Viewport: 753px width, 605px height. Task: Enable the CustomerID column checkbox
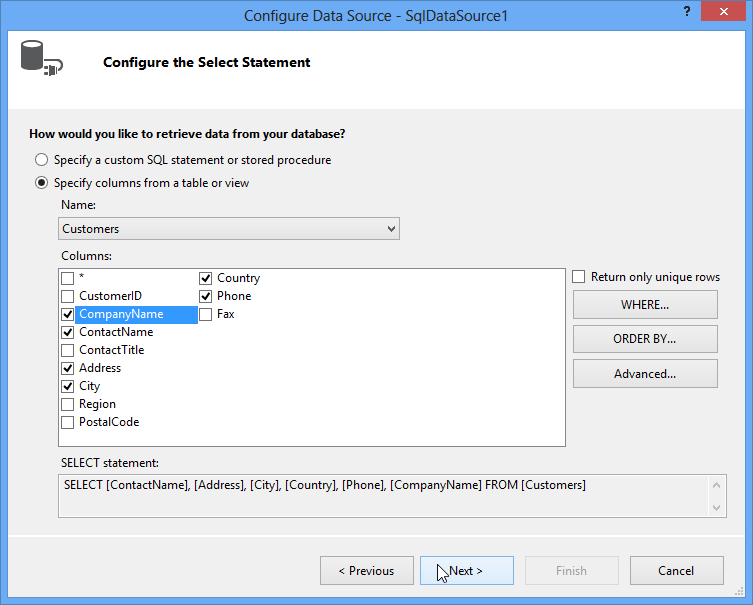[x=68, y=296]
